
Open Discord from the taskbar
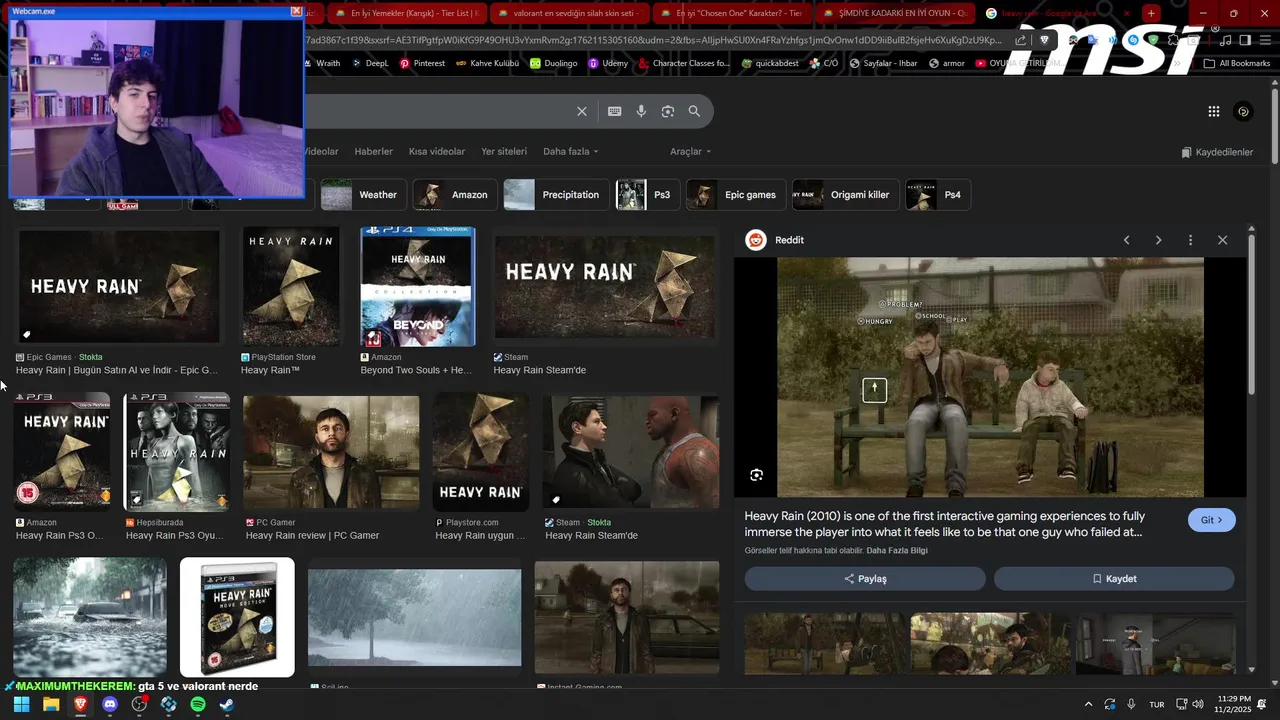tap(110, 704)
